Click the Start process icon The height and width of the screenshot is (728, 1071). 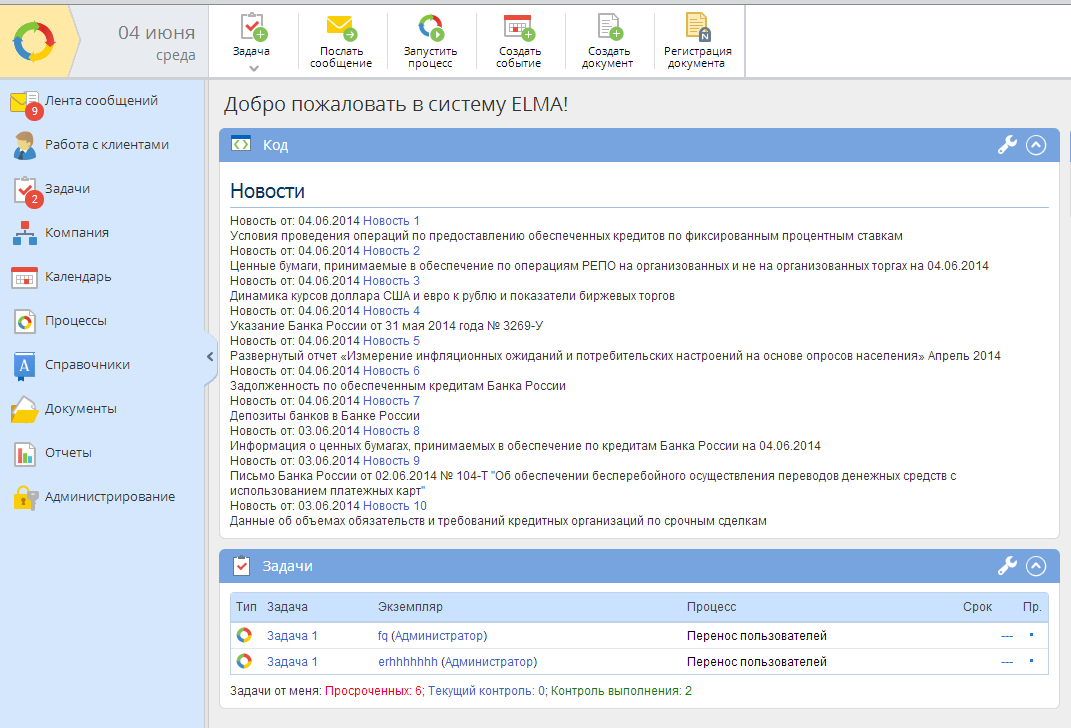coord(430,27)
